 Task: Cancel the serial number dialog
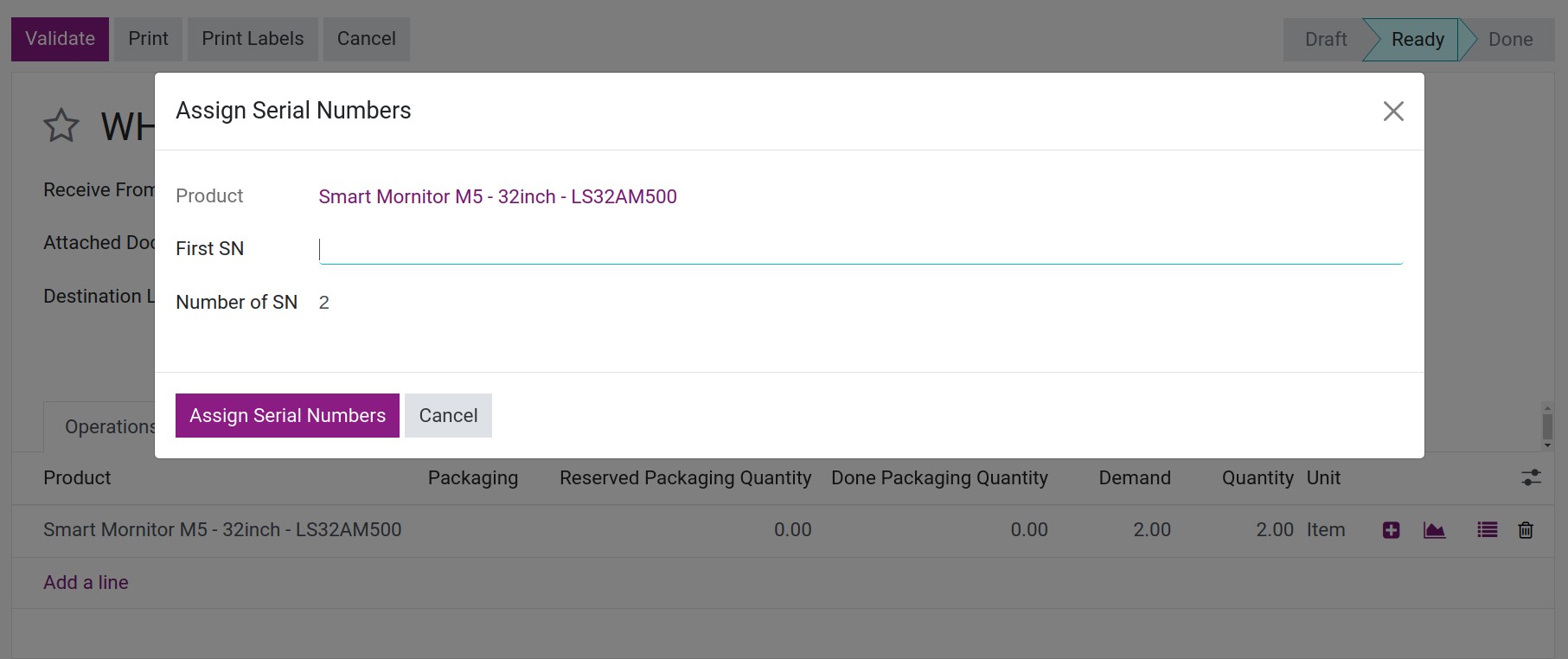(448, 415)
